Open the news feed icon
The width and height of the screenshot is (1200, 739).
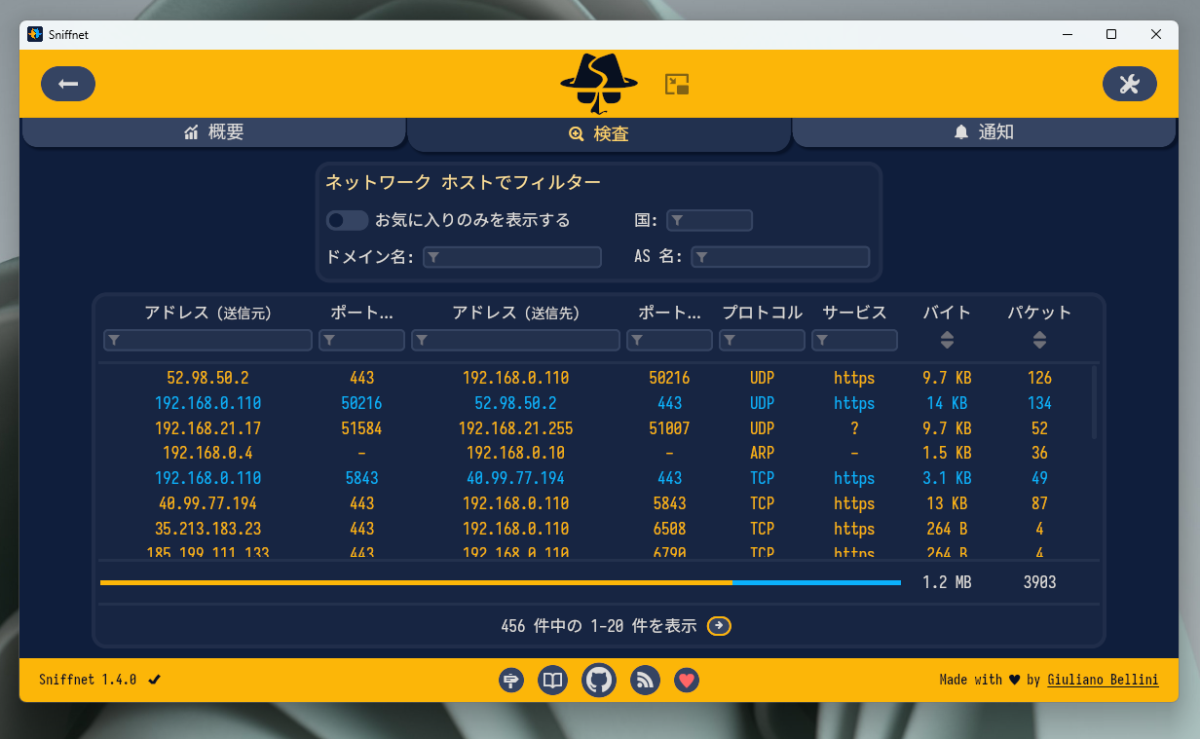coord(645,681)
